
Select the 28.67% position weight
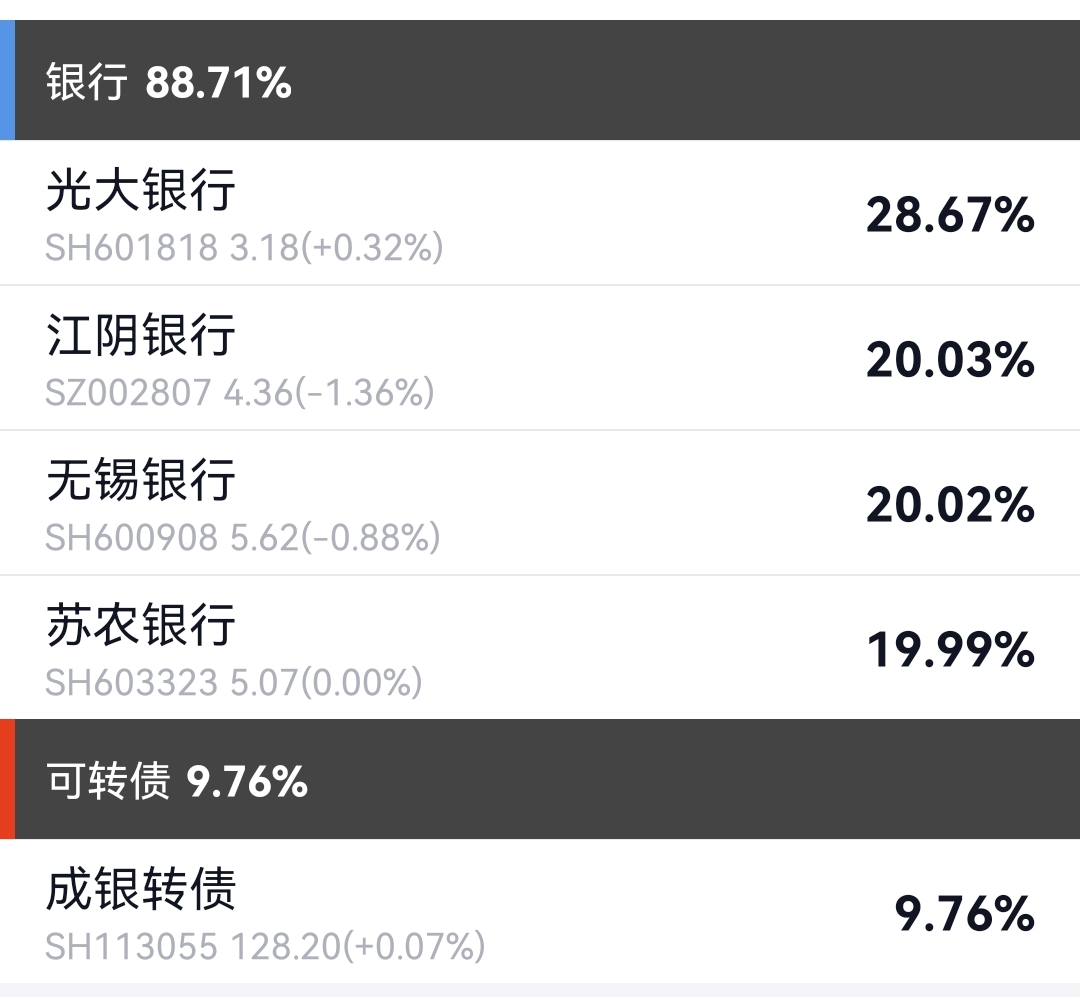point(949,215)
